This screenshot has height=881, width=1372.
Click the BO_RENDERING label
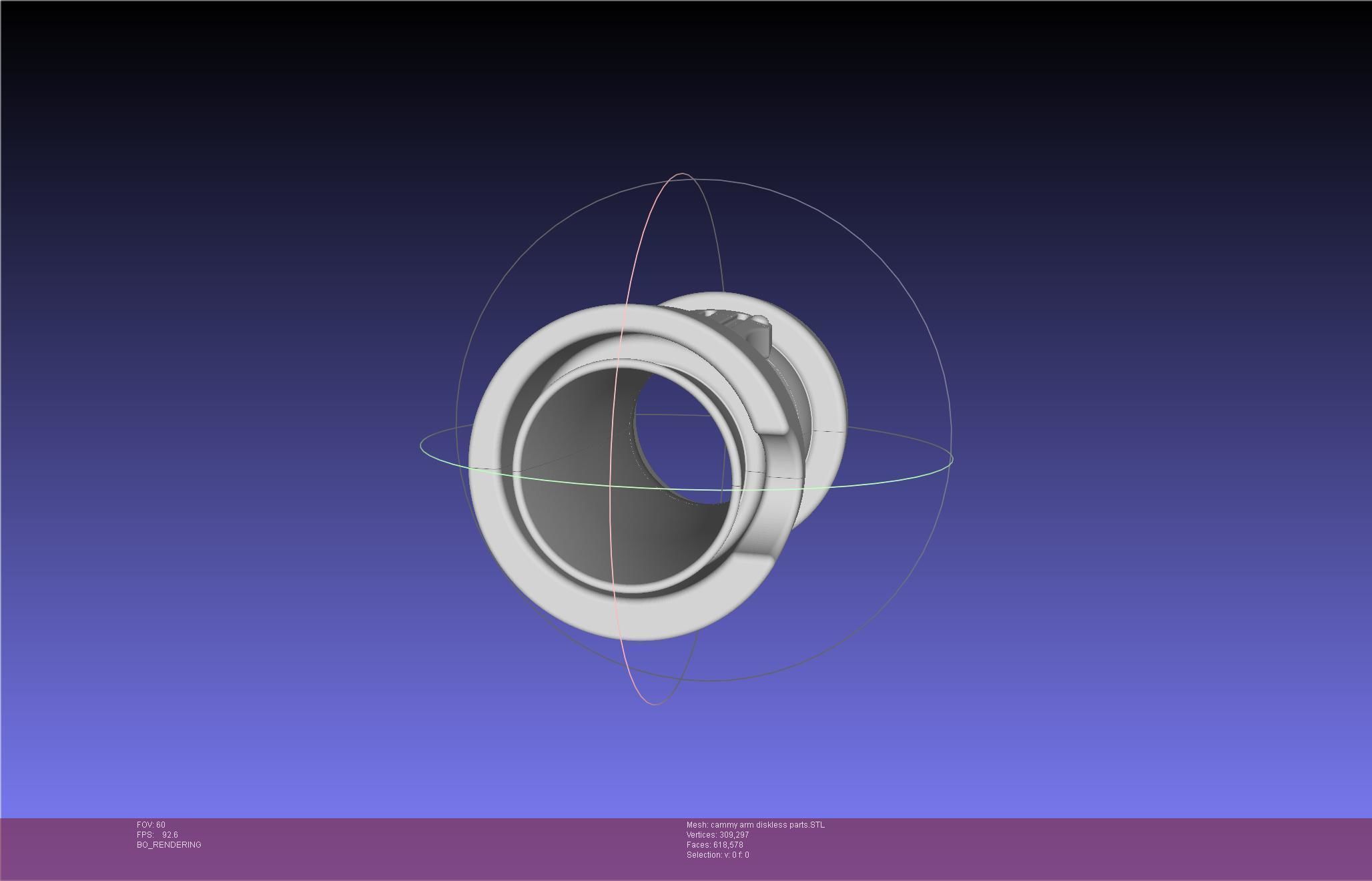169,845
